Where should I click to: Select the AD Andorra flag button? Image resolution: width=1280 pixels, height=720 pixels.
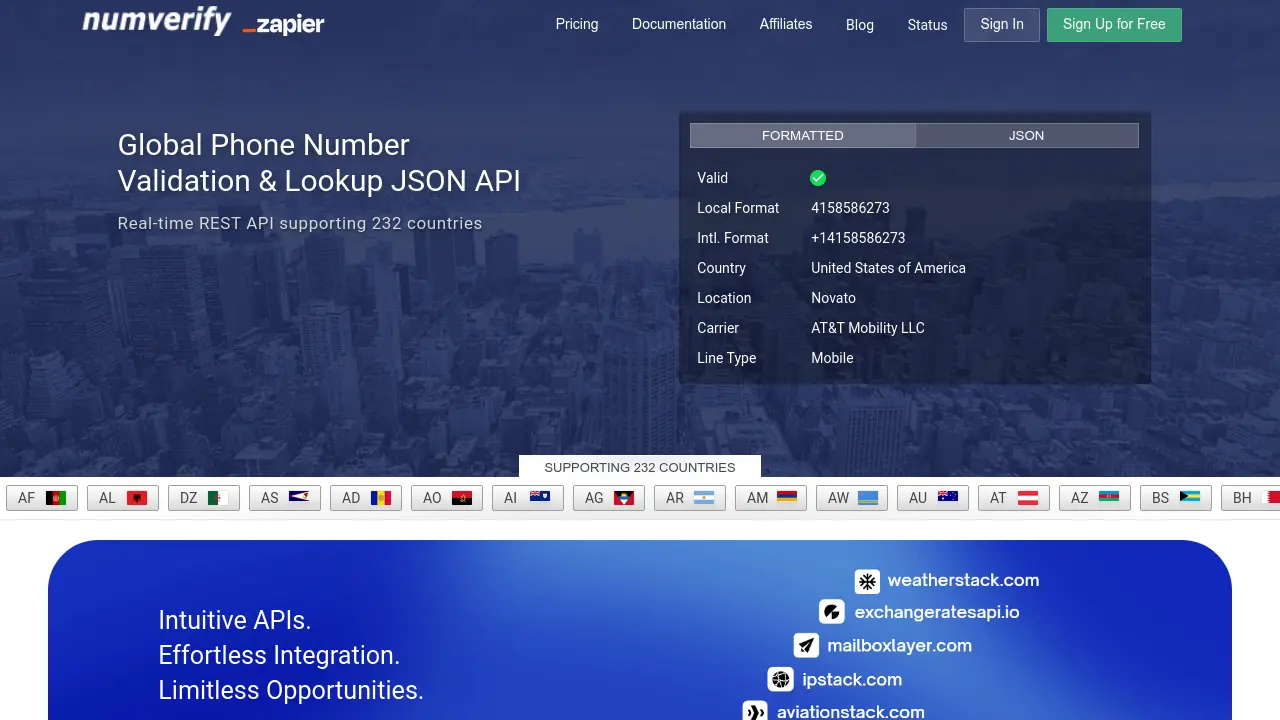(366, 498)
